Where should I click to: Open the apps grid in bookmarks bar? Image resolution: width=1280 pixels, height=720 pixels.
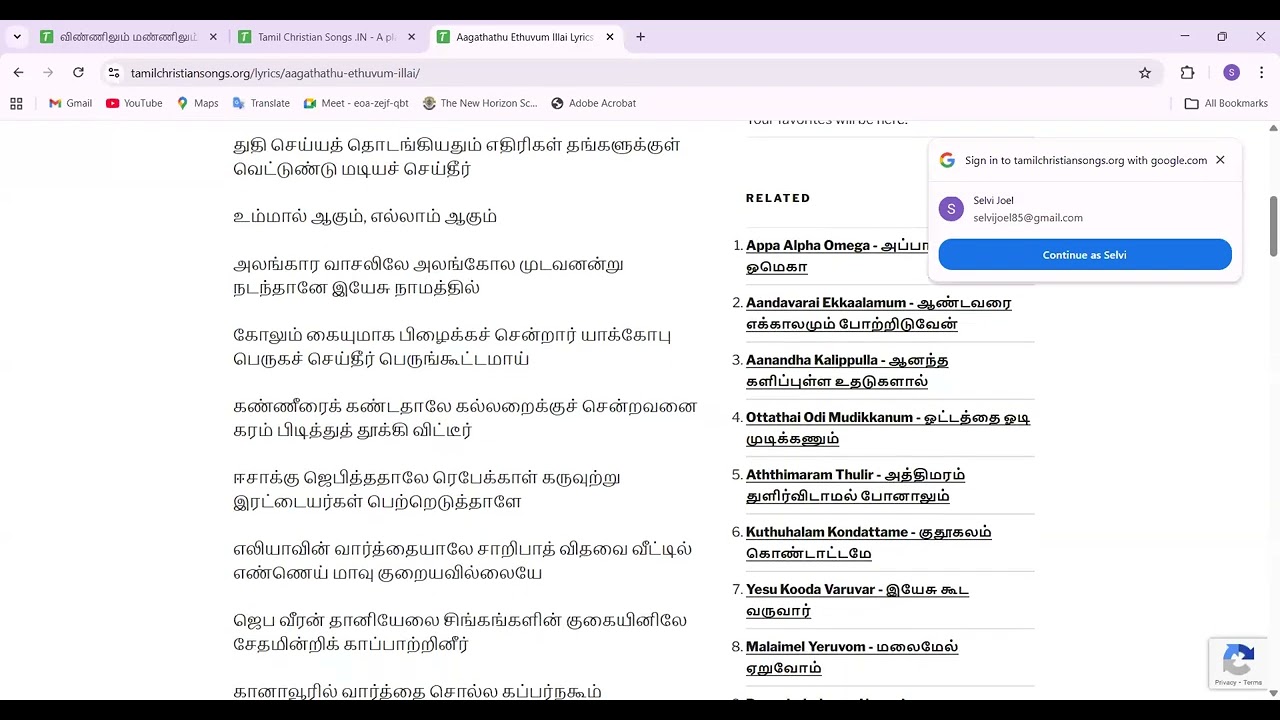click(16, 103)
